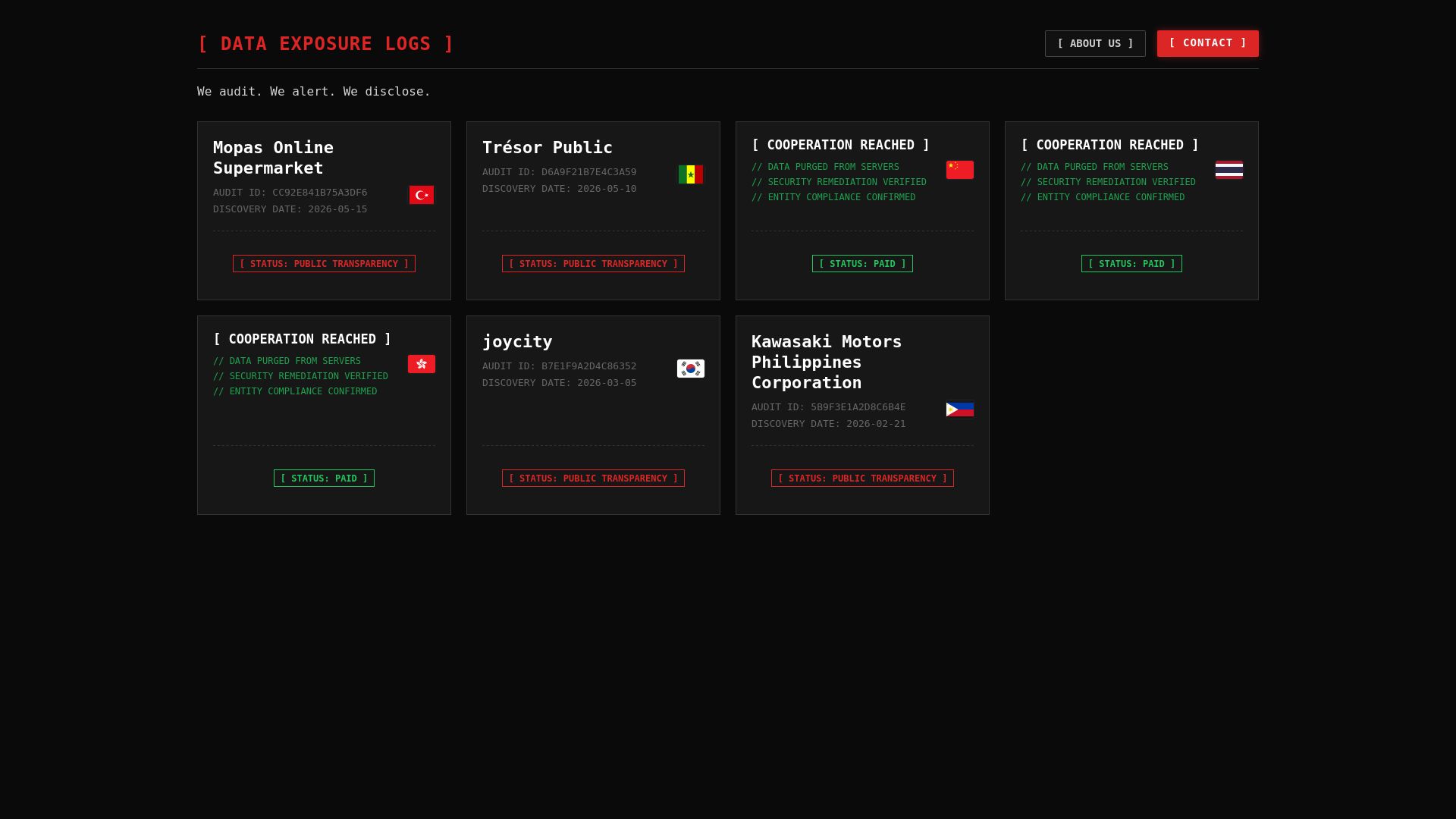Open the Contact page
The image size is (1456, 819).
point(1208,43)
